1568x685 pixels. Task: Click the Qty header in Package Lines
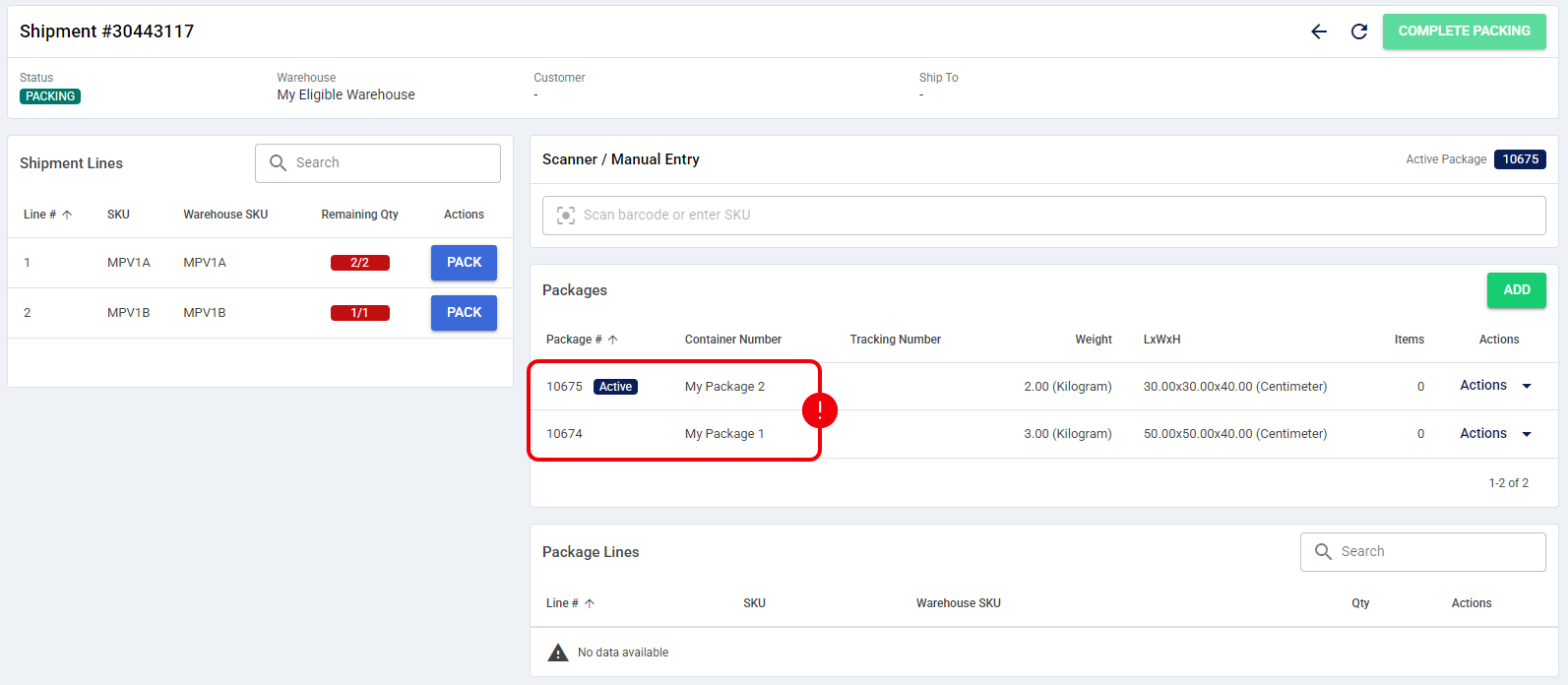[x=1360, y=603]
